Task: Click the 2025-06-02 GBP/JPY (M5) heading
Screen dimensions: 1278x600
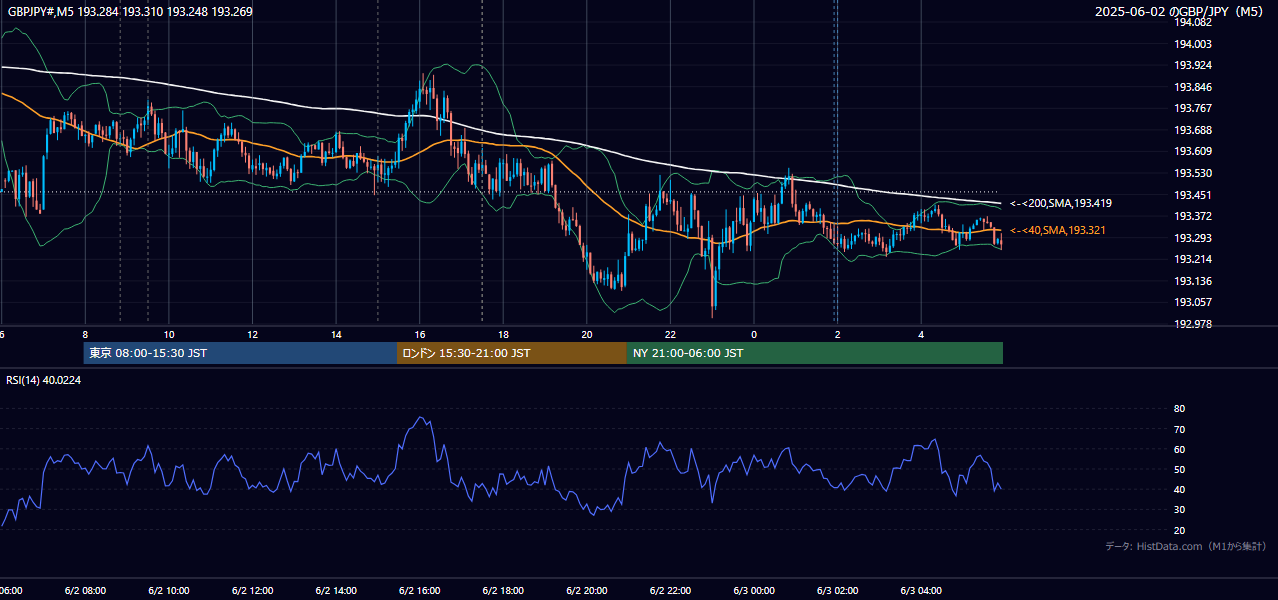Action: 1180,12
